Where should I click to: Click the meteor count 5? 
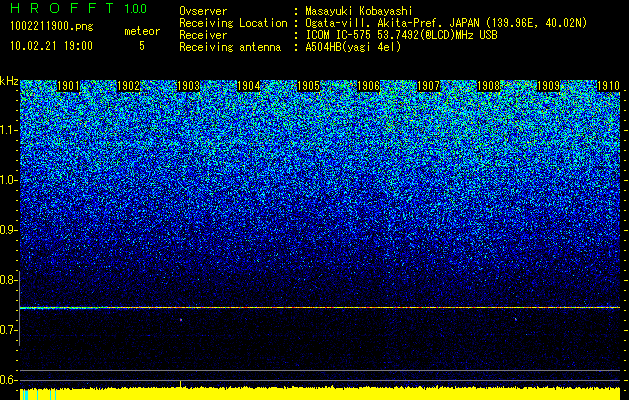142,46
